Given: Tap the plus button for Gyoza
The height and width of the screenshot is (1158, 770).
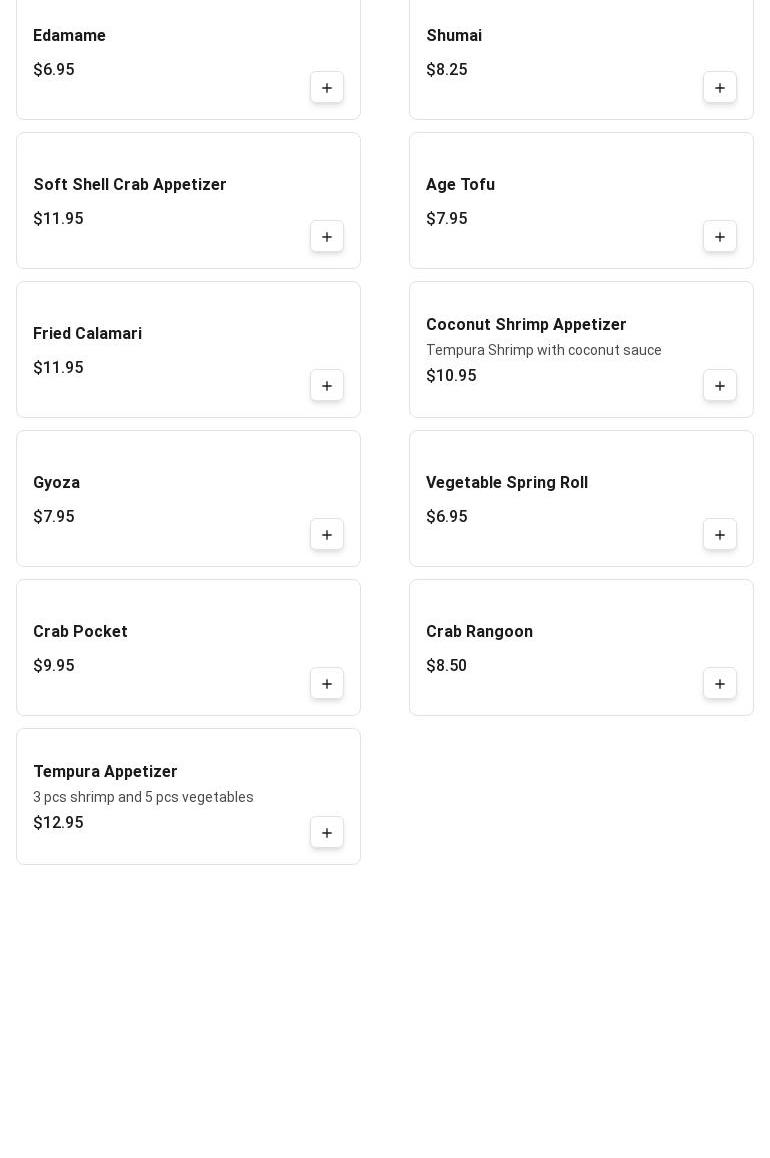Looking at the screenshot, I should pos(327,535).
